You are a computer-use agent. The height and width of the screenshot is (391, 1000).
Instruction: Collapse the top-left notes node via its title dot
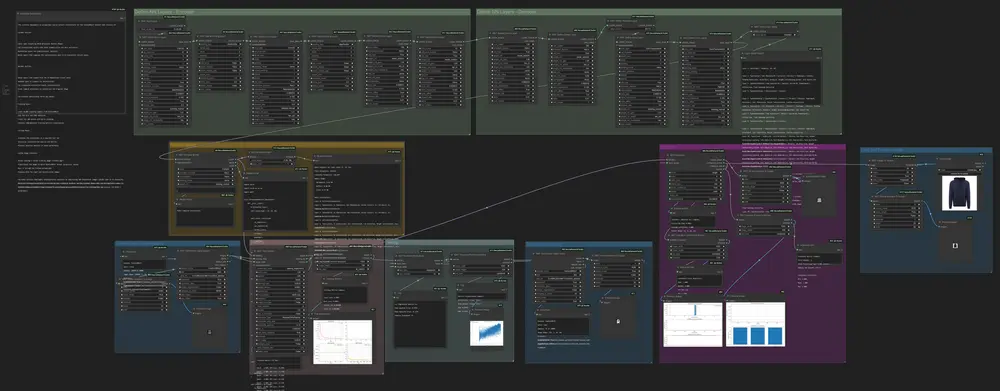click(19, 13)
